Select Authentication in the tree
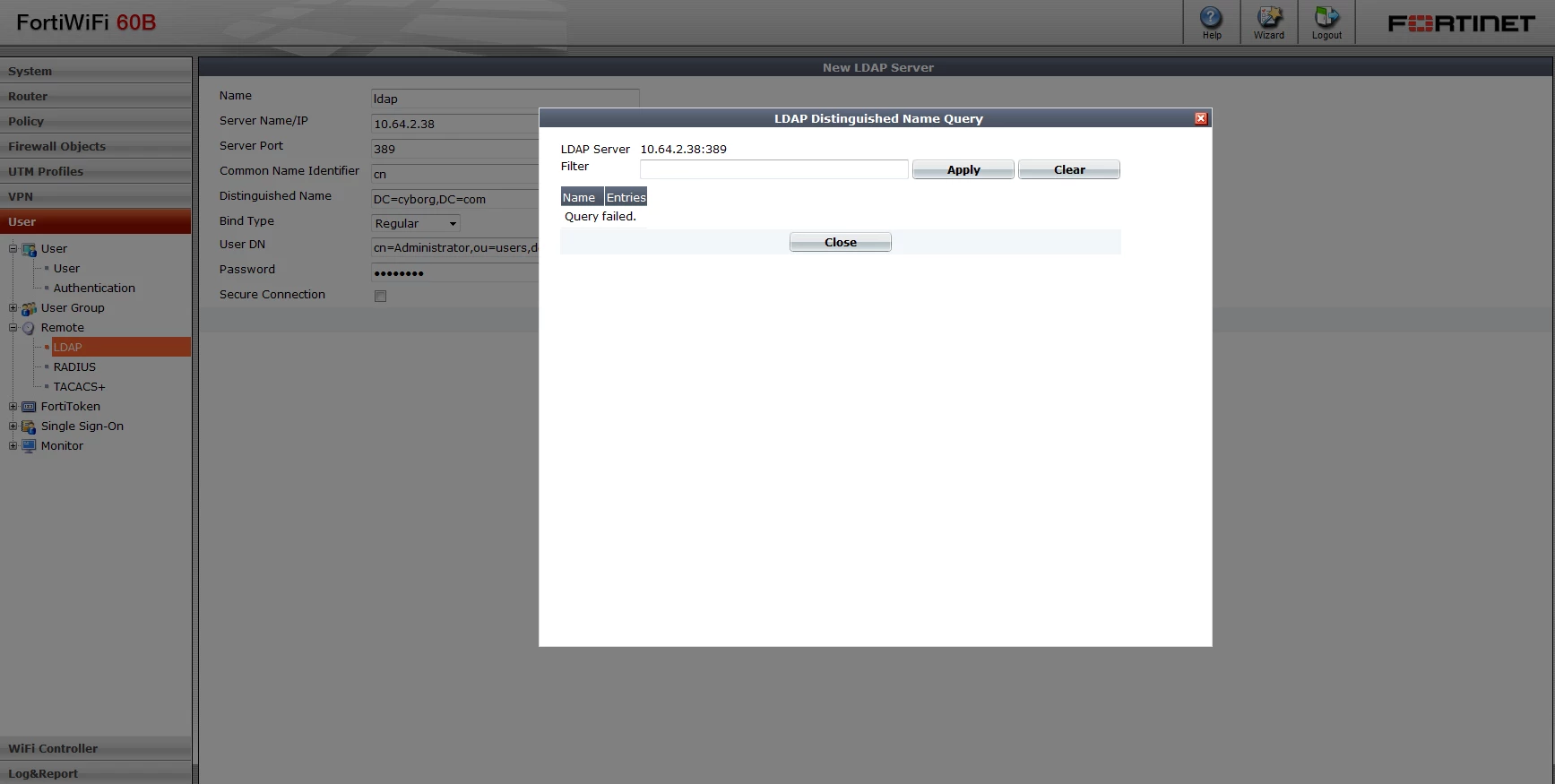This screenshot has height=784, width=1555. 94,289
